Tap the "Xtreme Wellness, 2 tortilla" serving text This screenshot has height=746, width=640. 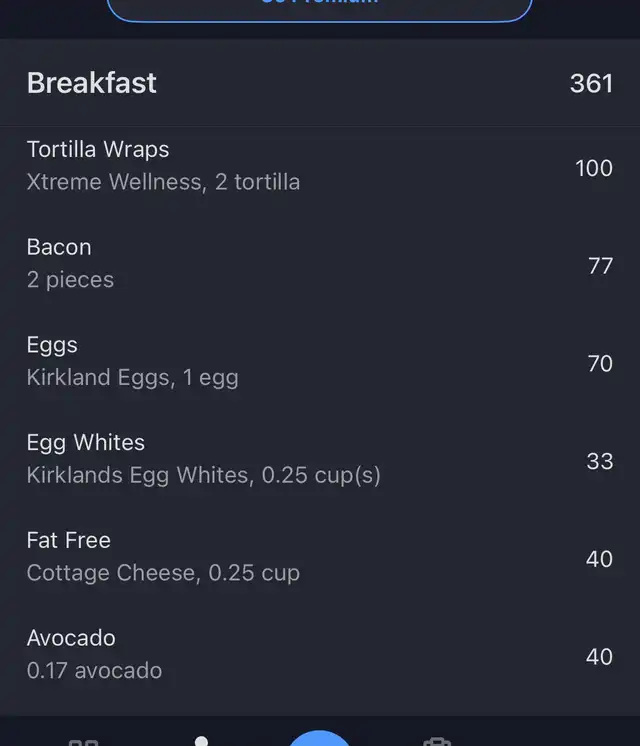tap(163, 182)
